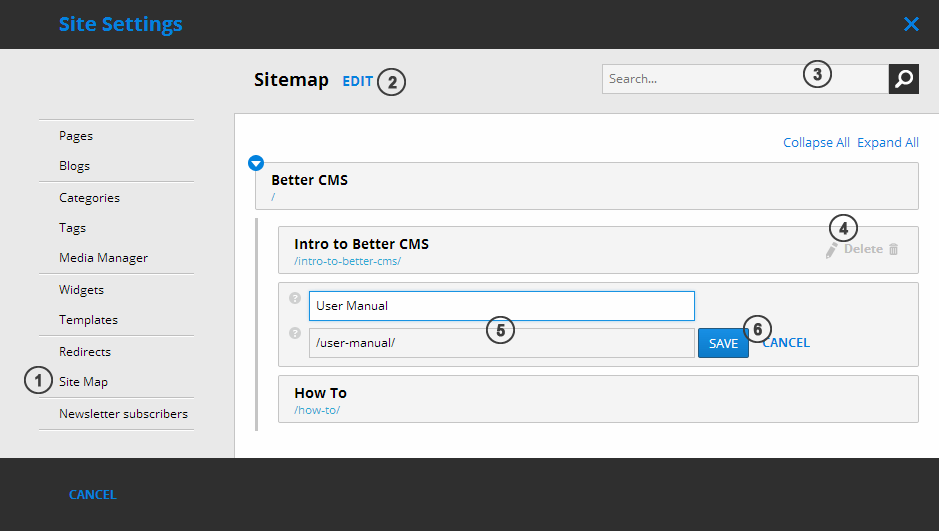Click the Sitemap heading
Viewport: 939px width, 531px height.
tap(291, 80)
